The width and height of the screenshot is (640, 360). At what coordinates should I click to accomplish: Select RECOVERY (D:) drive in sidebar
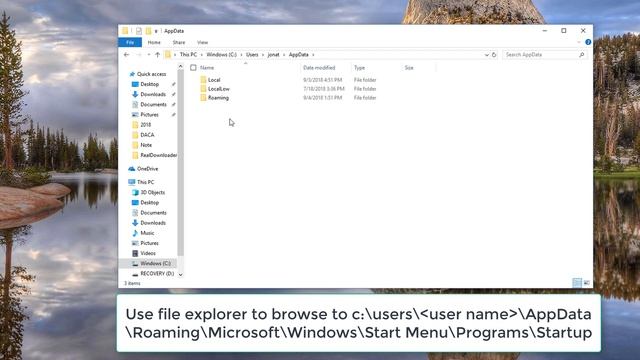[157, 274]
